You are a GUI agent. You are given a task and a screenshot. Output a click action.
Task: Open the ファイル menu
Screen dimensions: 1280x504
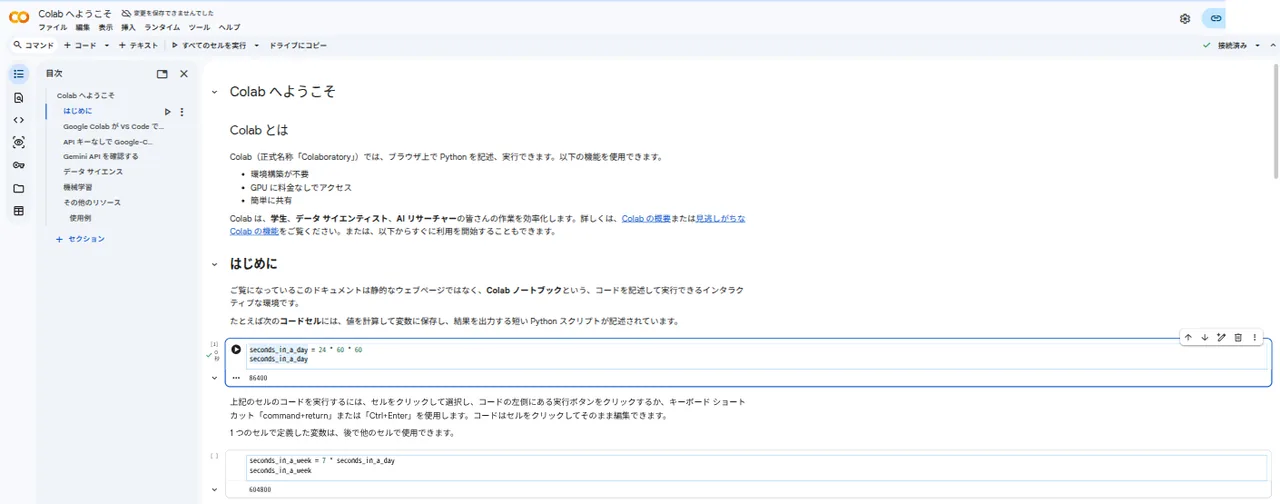(52, 27)
